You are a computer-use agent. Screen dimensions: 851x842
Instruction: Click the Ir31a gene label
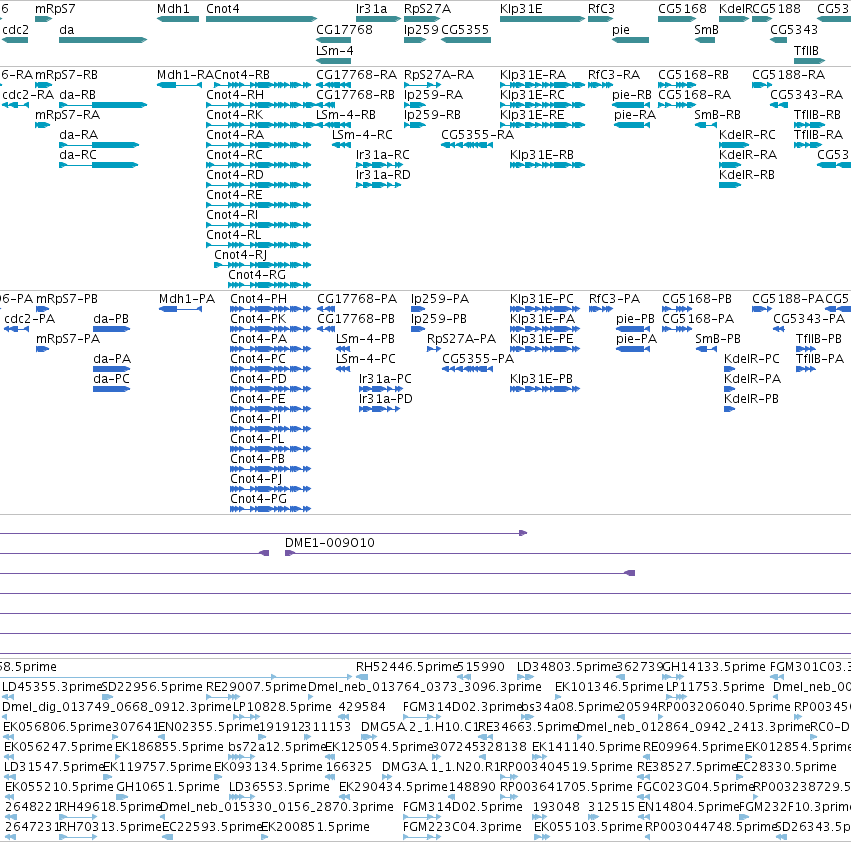click(x=372, y=9)
